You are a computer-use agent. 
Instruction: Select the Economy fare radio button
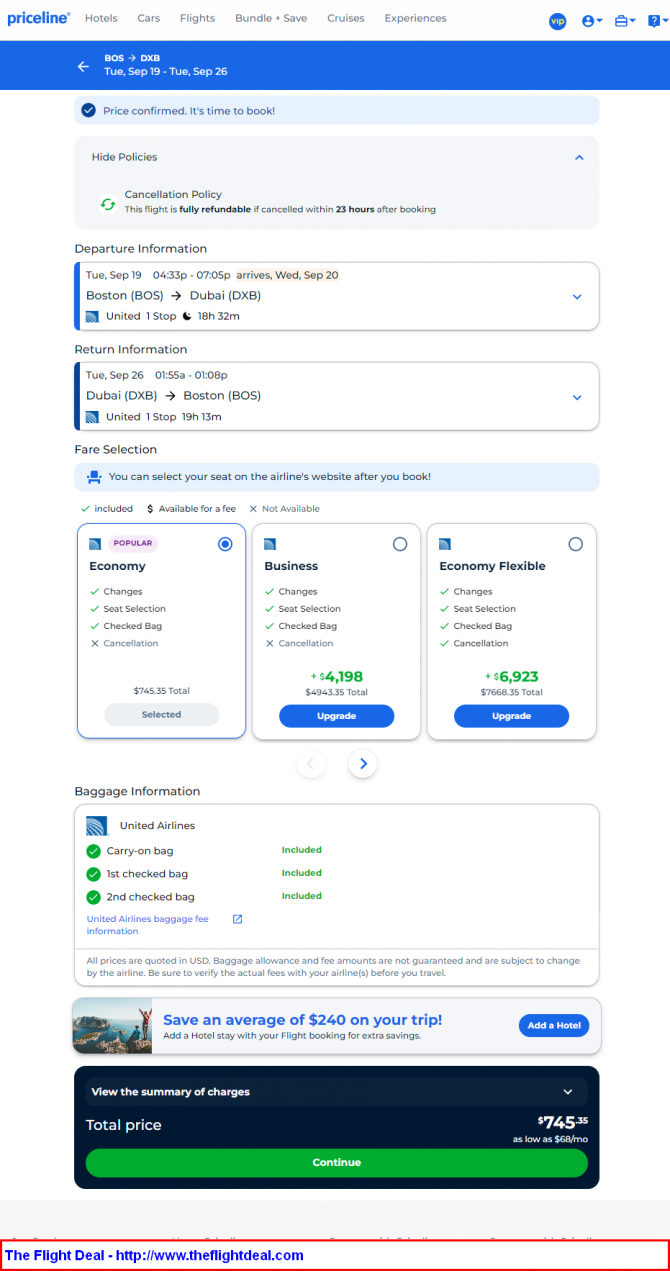pyautogui.click(x=225, y=544)
